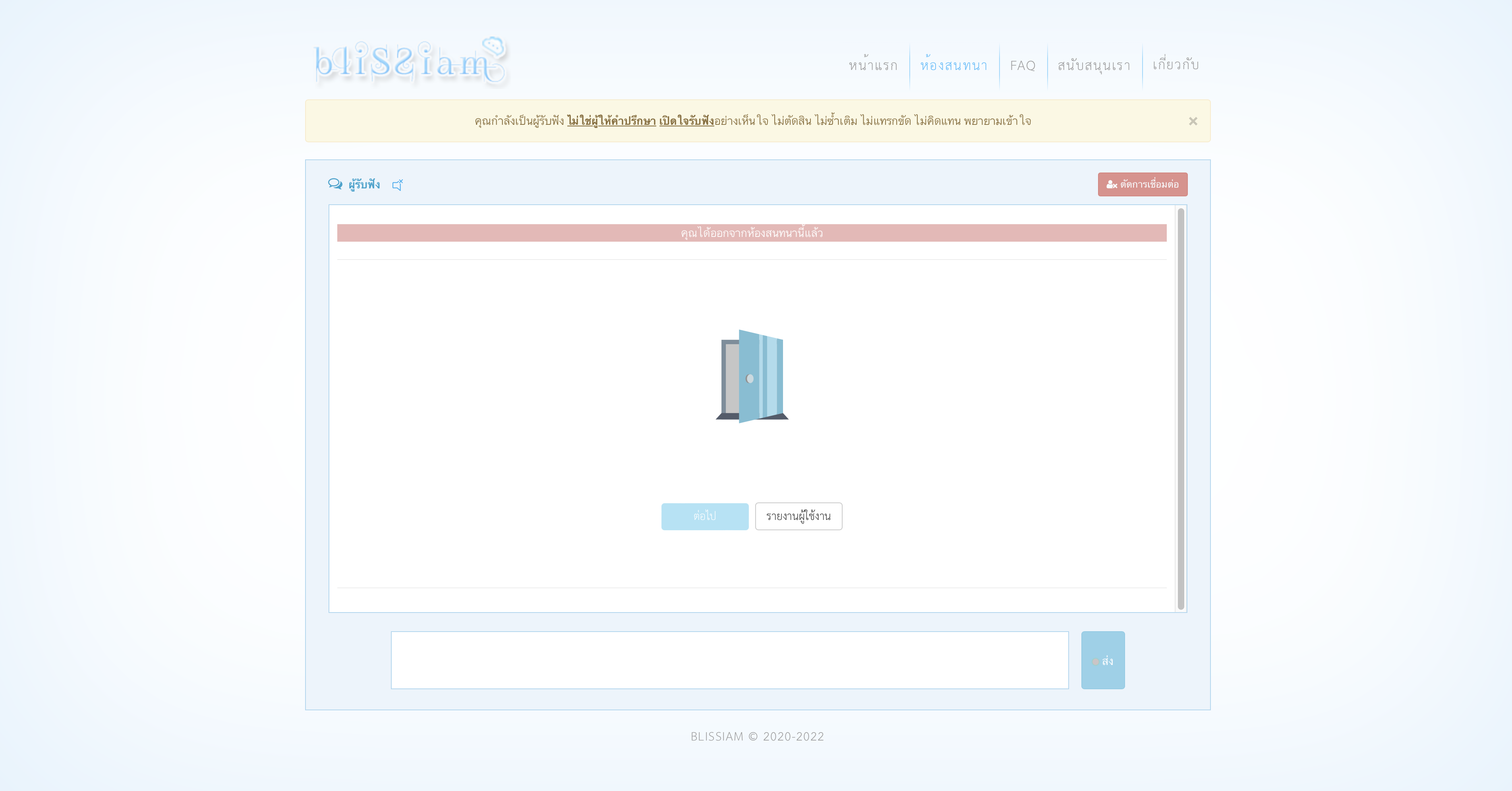1512x791 pixels.
Task: Click the chat window vertical scrollbar
Action: (x=1180, y=409)
